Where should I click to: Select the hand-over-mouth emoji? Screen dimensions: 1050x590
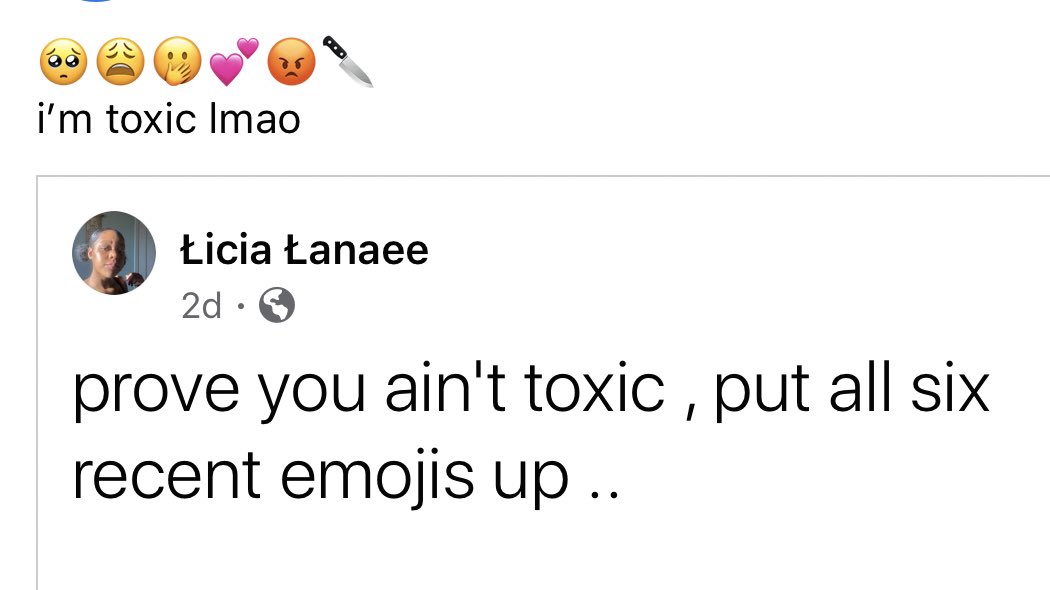pyautogui.click(x=174, y=65)
